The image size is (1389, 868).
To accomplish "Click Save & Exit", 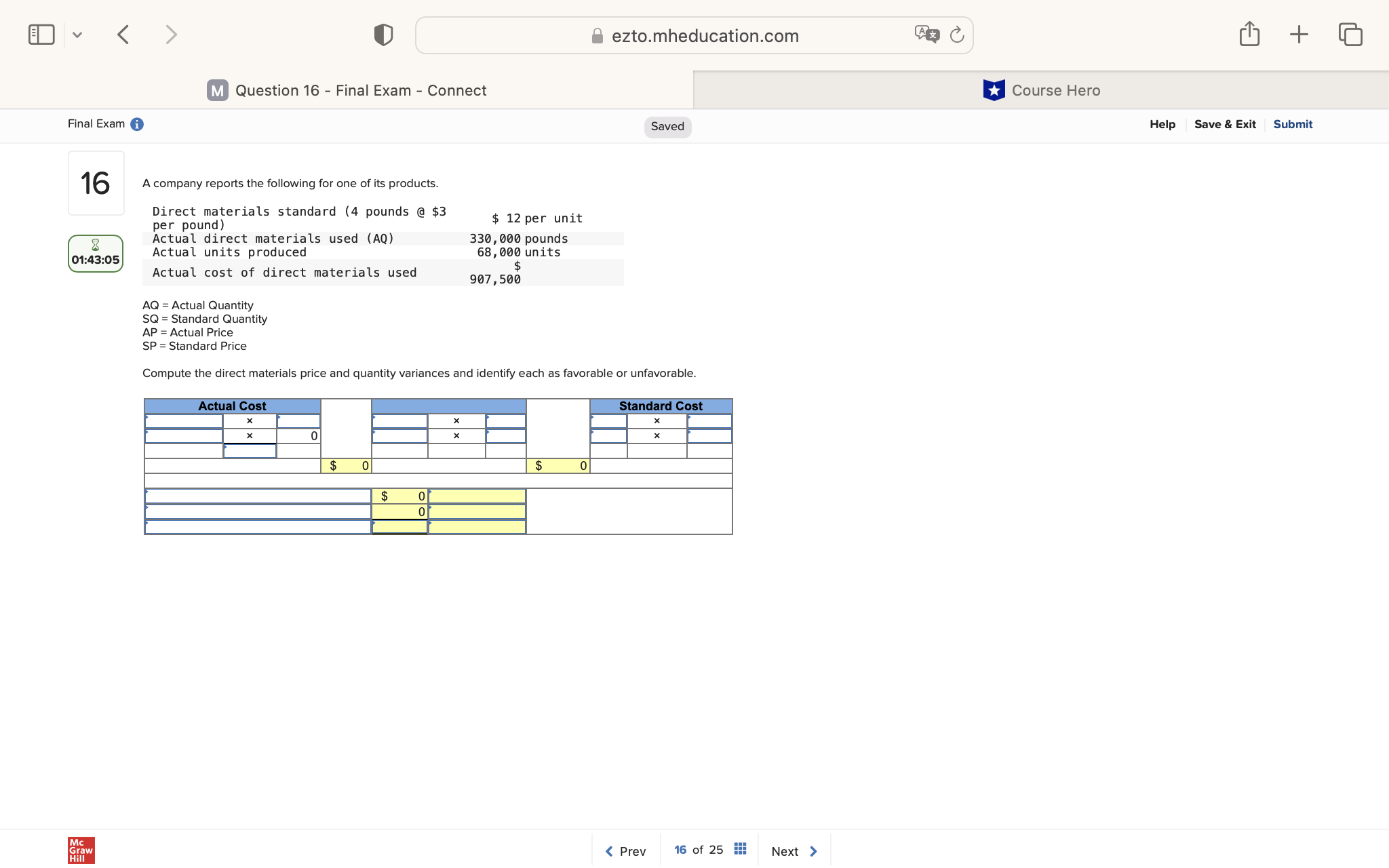I will click(1224, 124).
